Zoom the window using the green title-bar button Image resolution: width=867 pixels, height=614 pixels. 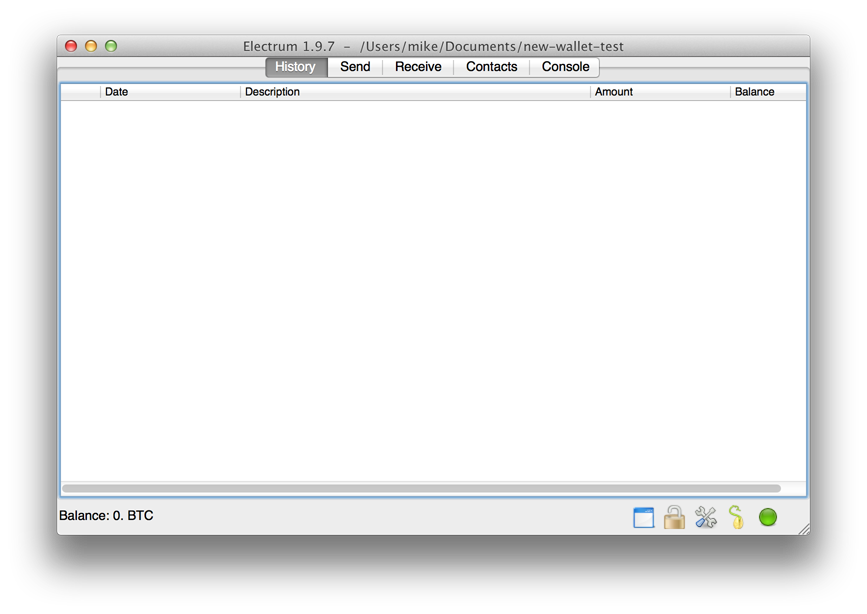(x=111, y=46)
